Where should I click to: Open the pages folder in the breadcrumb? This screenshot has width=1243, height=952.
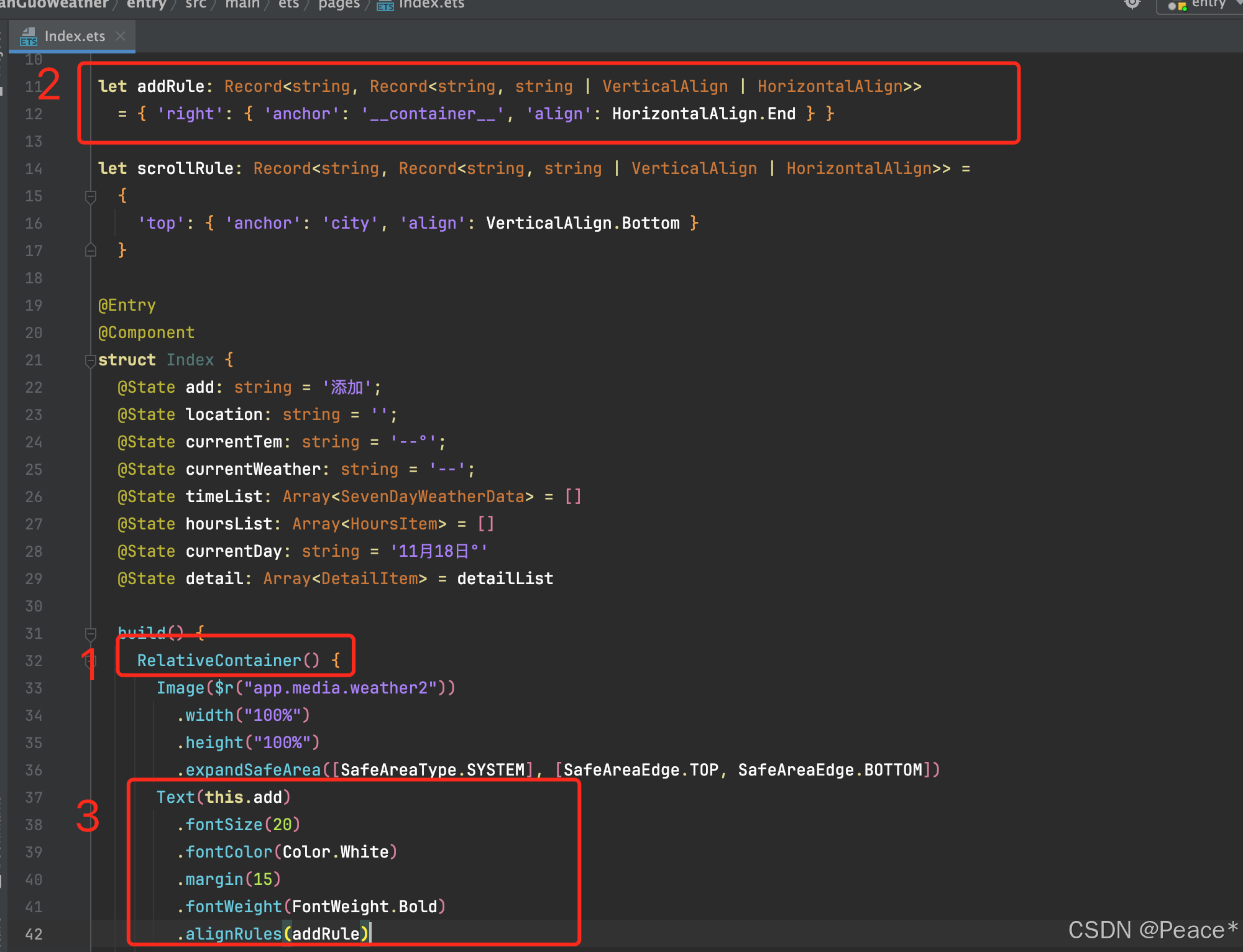pyautogui.click(x=338, y=5)
